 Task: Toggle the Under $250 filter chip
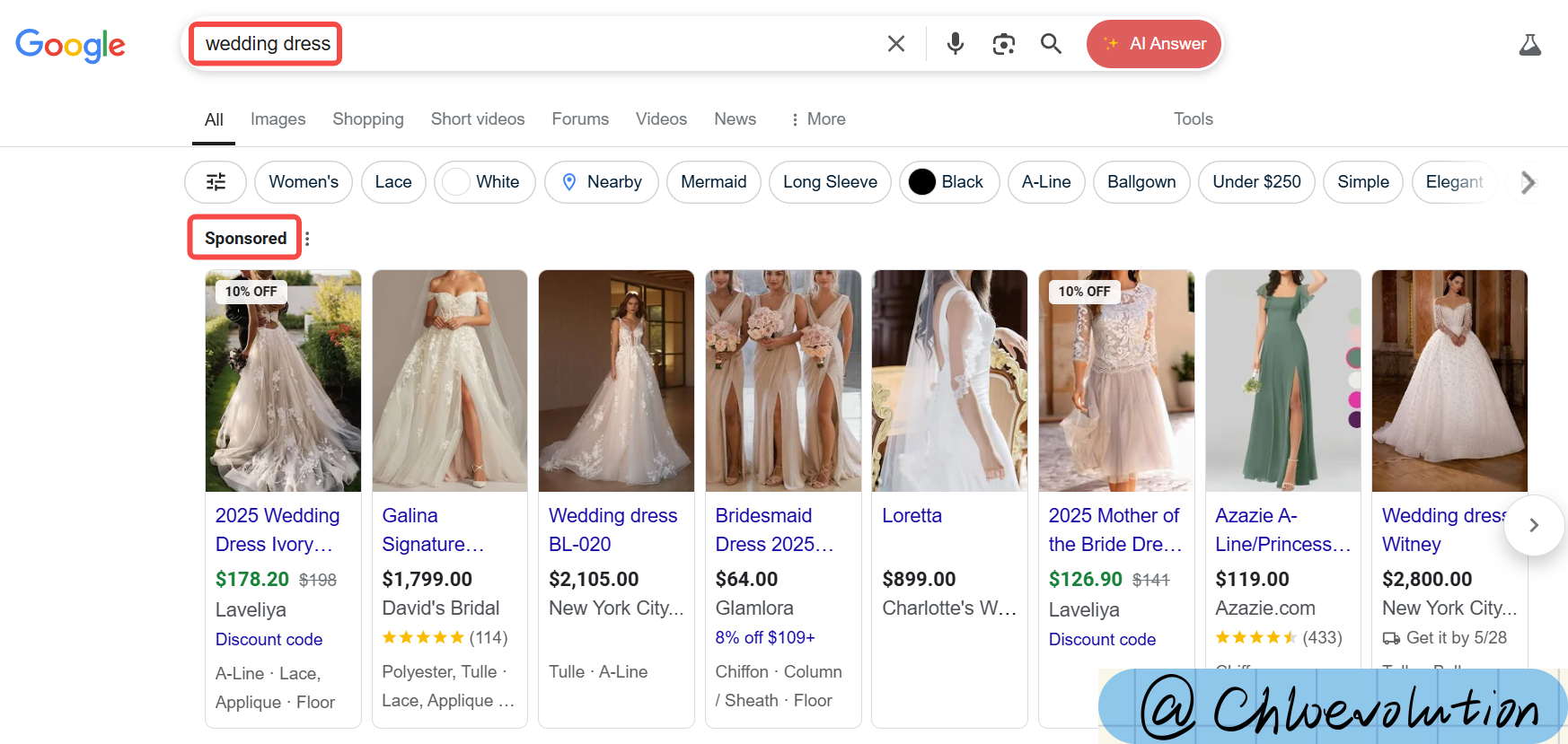[x=1256, y=182]
